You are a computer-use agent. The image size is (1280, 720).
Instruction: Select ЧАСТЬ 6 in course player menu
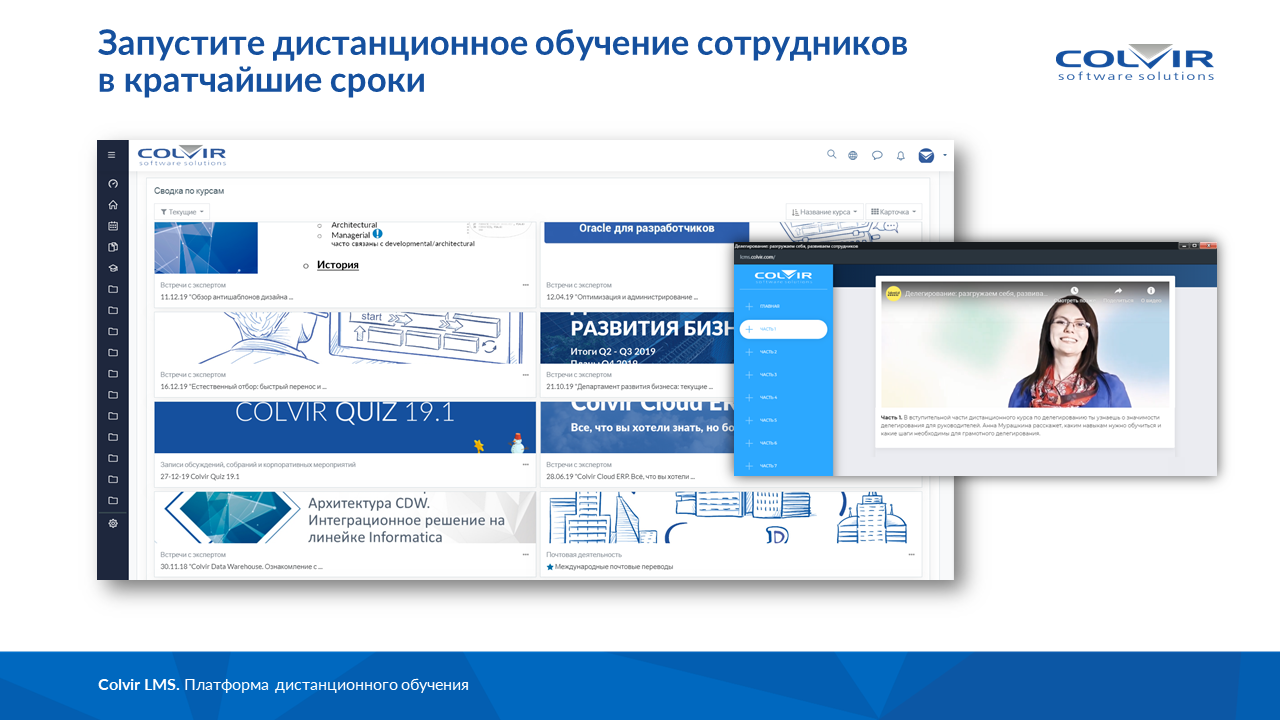pyautogui.click(x=783, y=443)
